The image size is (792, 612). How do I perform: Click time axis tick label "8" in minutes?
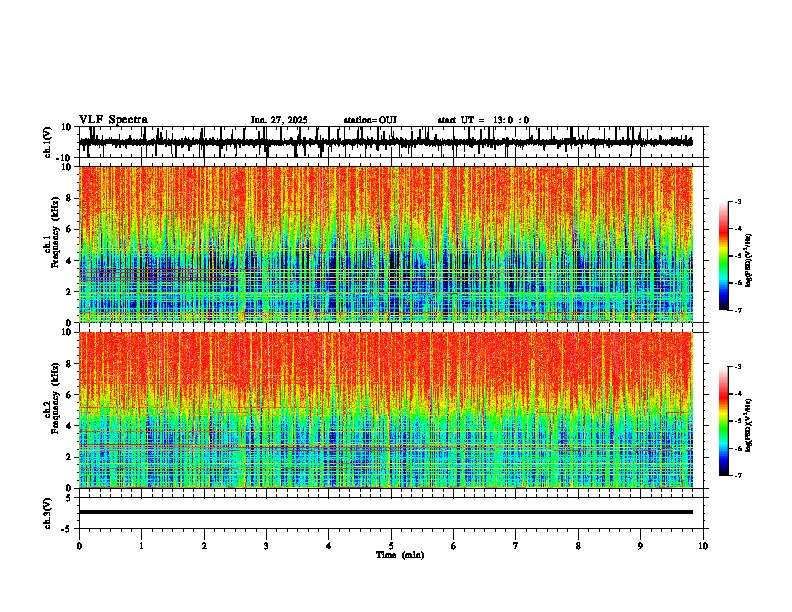(x=578, y=546)
